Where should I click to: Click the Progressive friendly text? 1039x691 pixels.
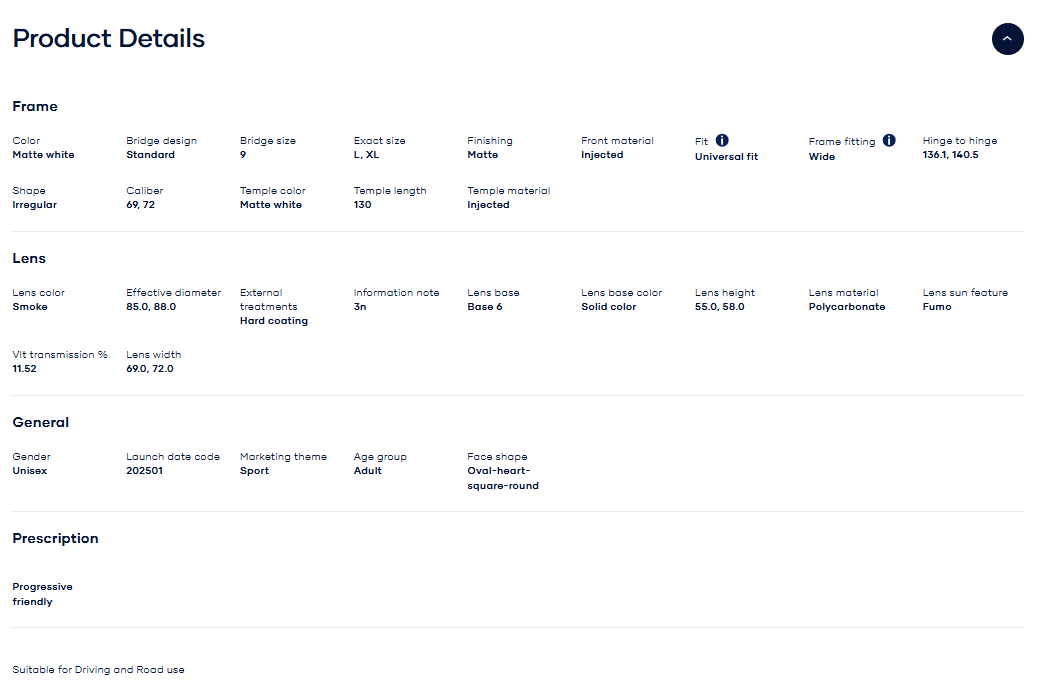pyautogui.click(x=42, y=594)
